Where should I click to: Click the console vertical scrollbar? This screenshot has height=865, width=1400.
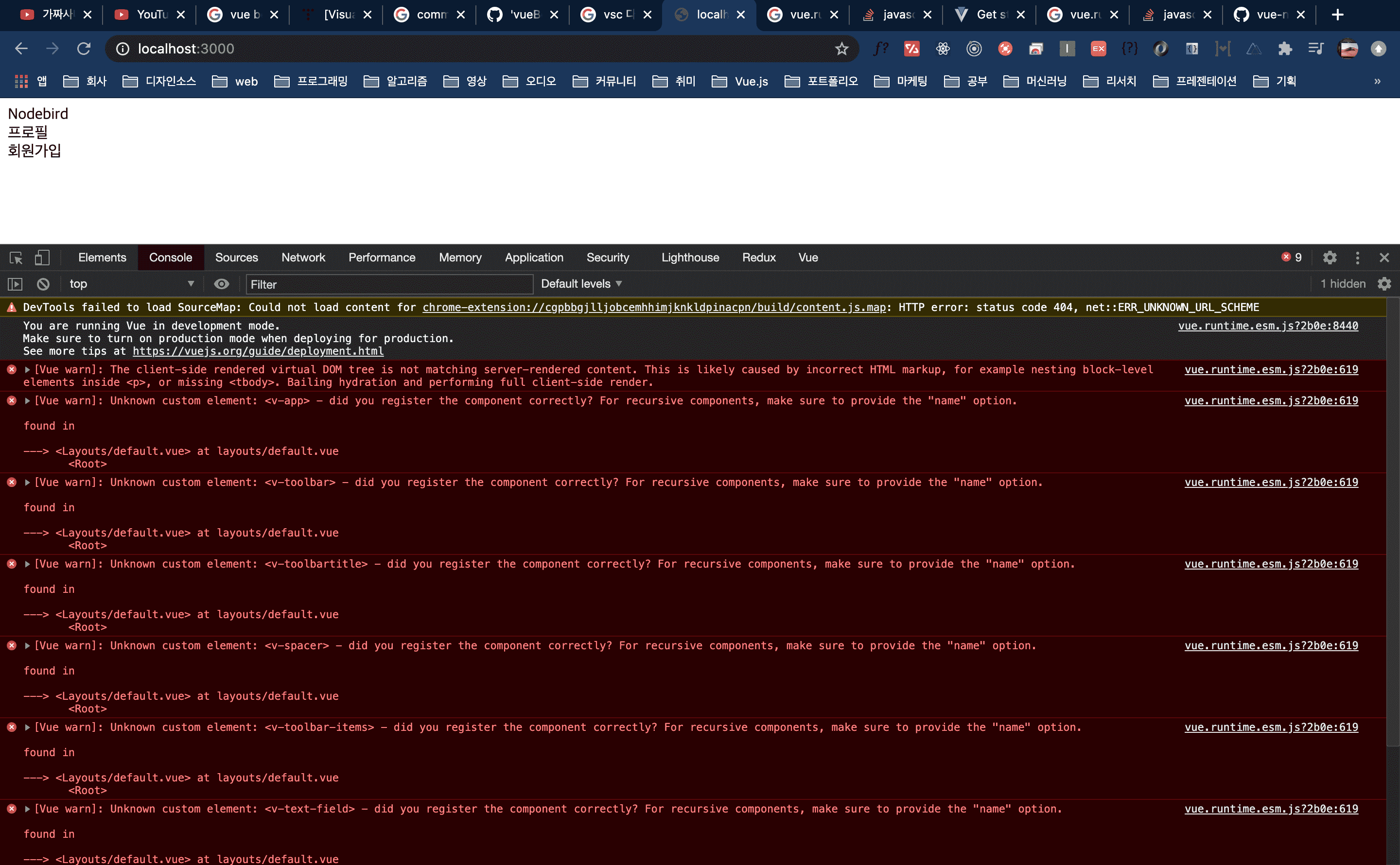[1393, 522]
